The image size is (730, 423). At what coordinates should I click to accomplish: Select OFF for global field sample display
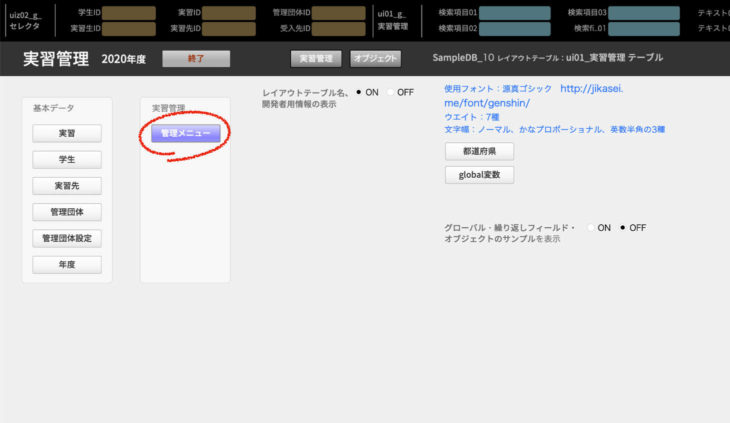click(624, 228)
